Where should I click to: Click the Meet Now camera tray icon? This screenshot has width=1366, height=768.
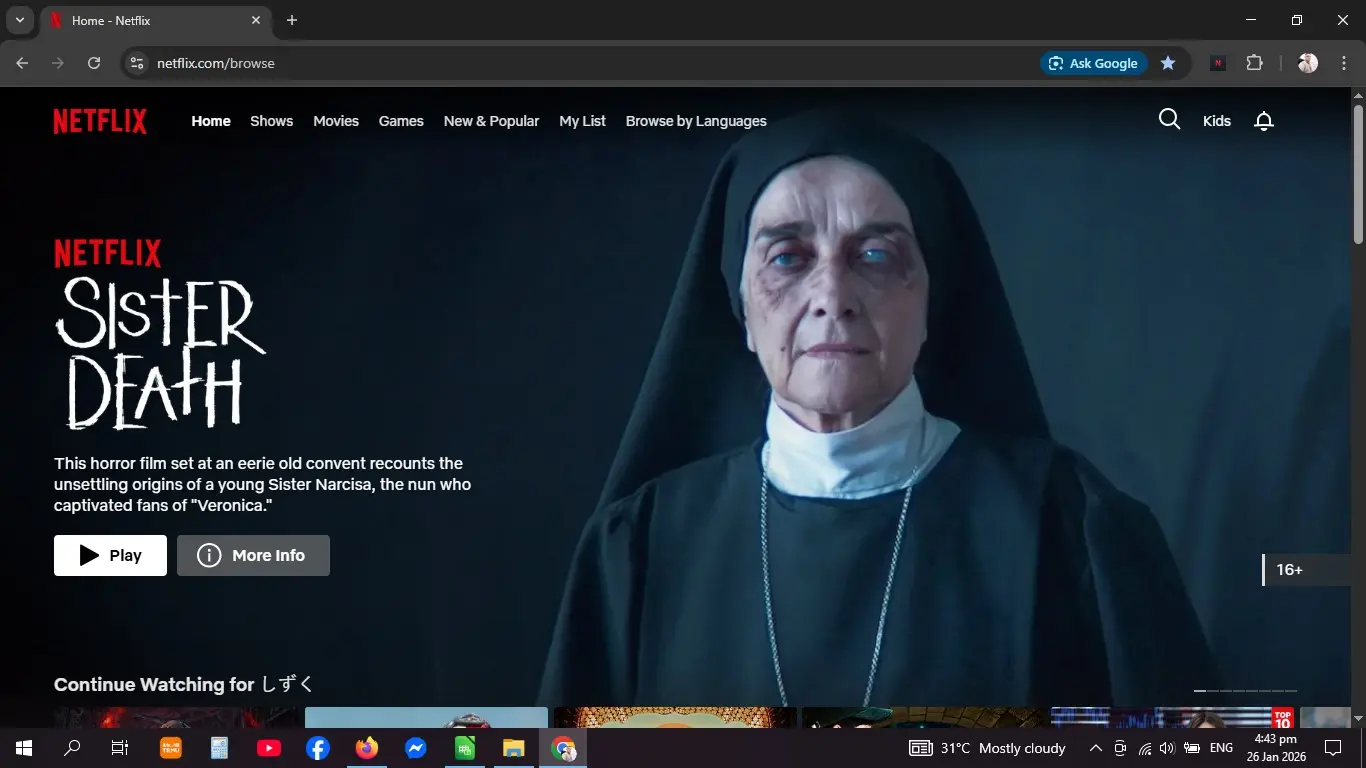(x=1120, y=748)
